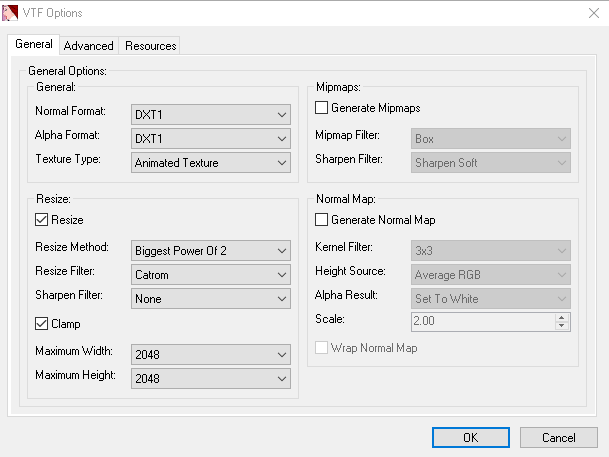This screenshot has width=609, height=457.
Task: Switch to the Advanced tab
Action: pyautogui.click(x=89, y=46)
